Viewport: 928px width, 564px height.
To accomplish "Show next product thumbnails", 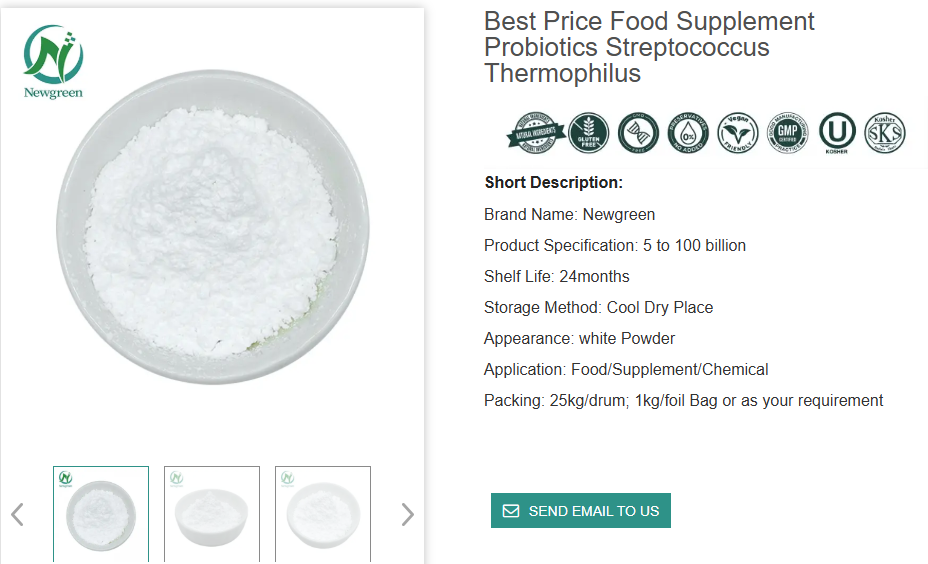I will 407,514.
